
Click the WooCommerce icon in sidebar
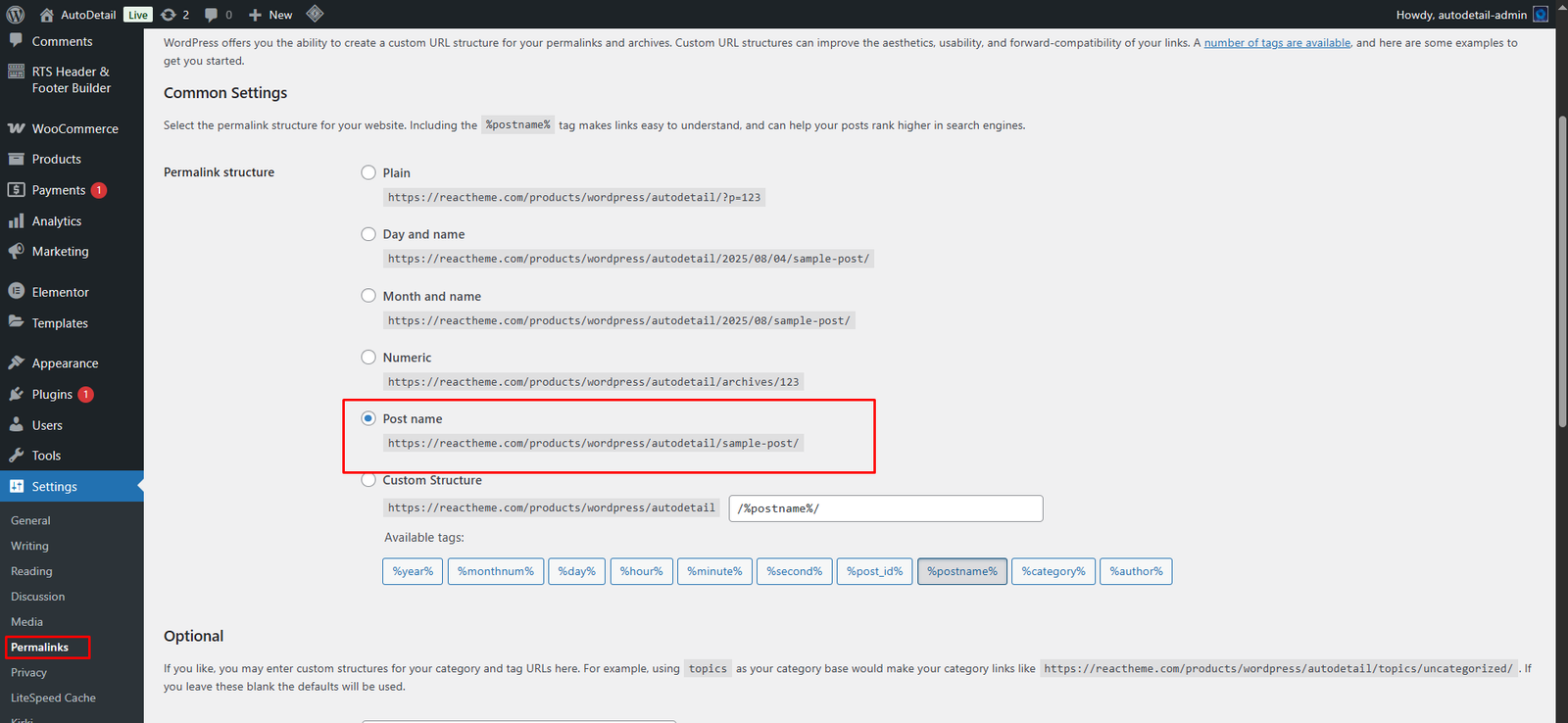pyautogui.click(x=16, y=128)
